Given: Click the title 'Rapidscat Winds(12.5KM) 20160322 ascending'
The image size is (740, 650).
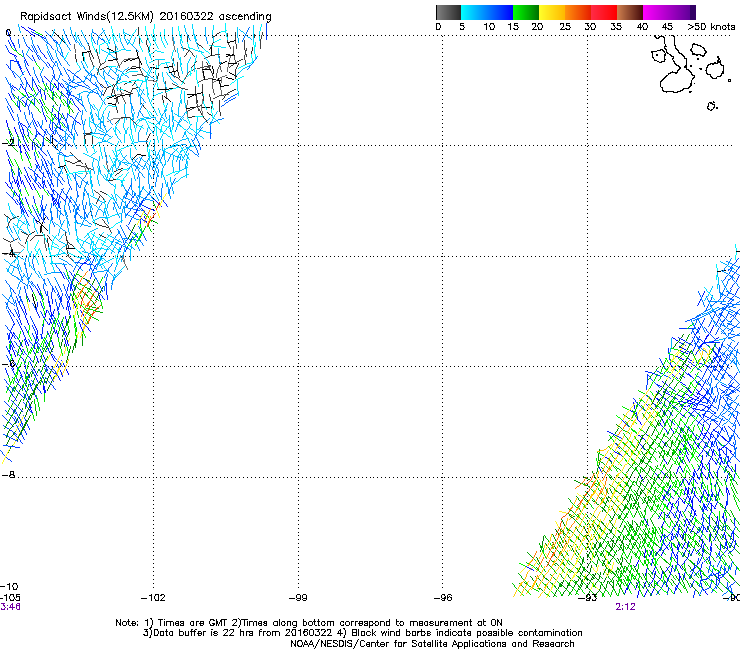Looking at the screenshot, I should 146,17.
